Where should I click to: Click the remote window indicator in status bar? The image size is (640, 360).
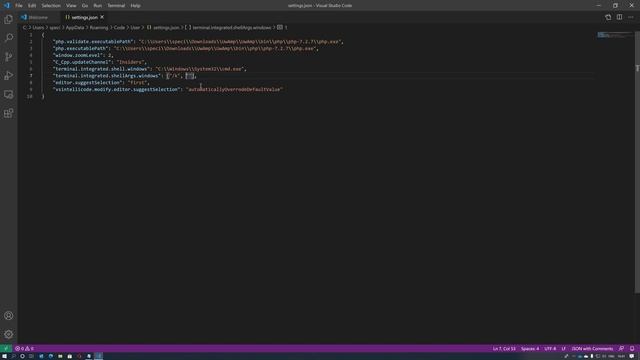coord(6,349)
